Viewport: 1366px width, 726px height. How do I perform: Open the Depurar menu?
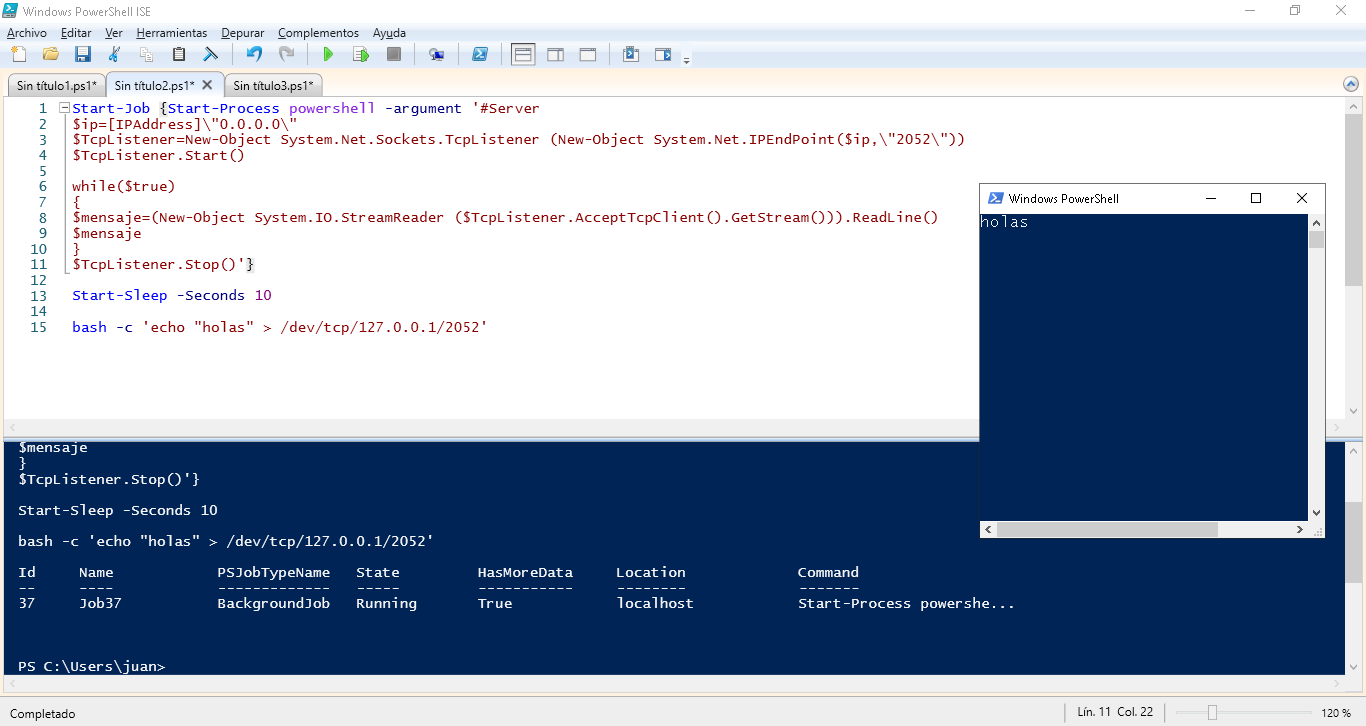(x=243, y=33)
